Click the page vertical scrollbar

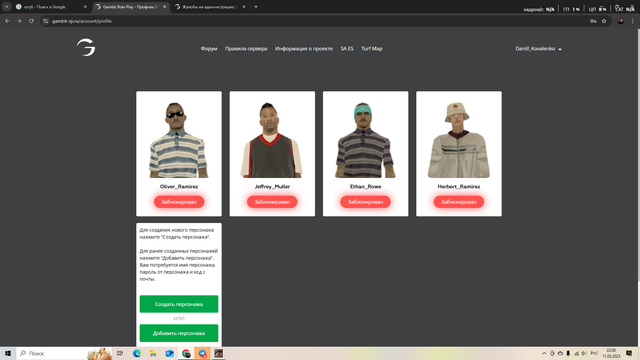click(x=638, y=155)
